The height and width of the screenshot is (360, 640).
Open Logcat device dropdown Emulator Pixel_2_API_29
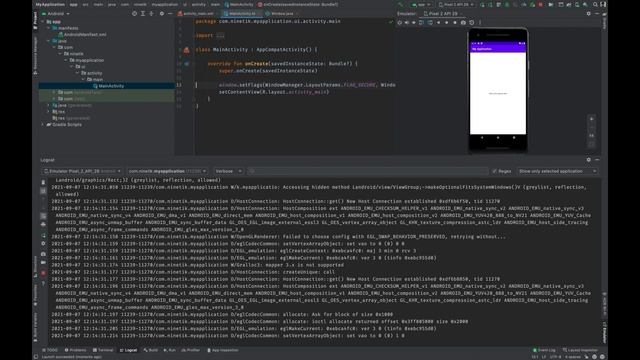pos(82,171)
